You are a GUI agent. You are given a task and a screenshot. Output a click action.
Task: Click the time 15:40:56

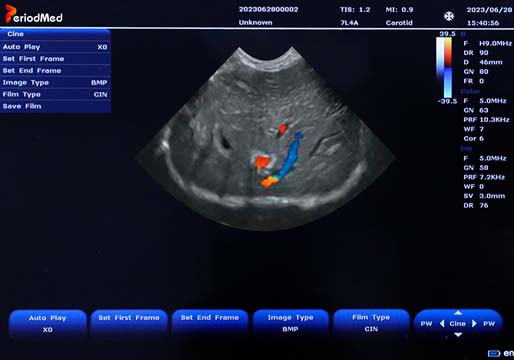tap(483, 23)
